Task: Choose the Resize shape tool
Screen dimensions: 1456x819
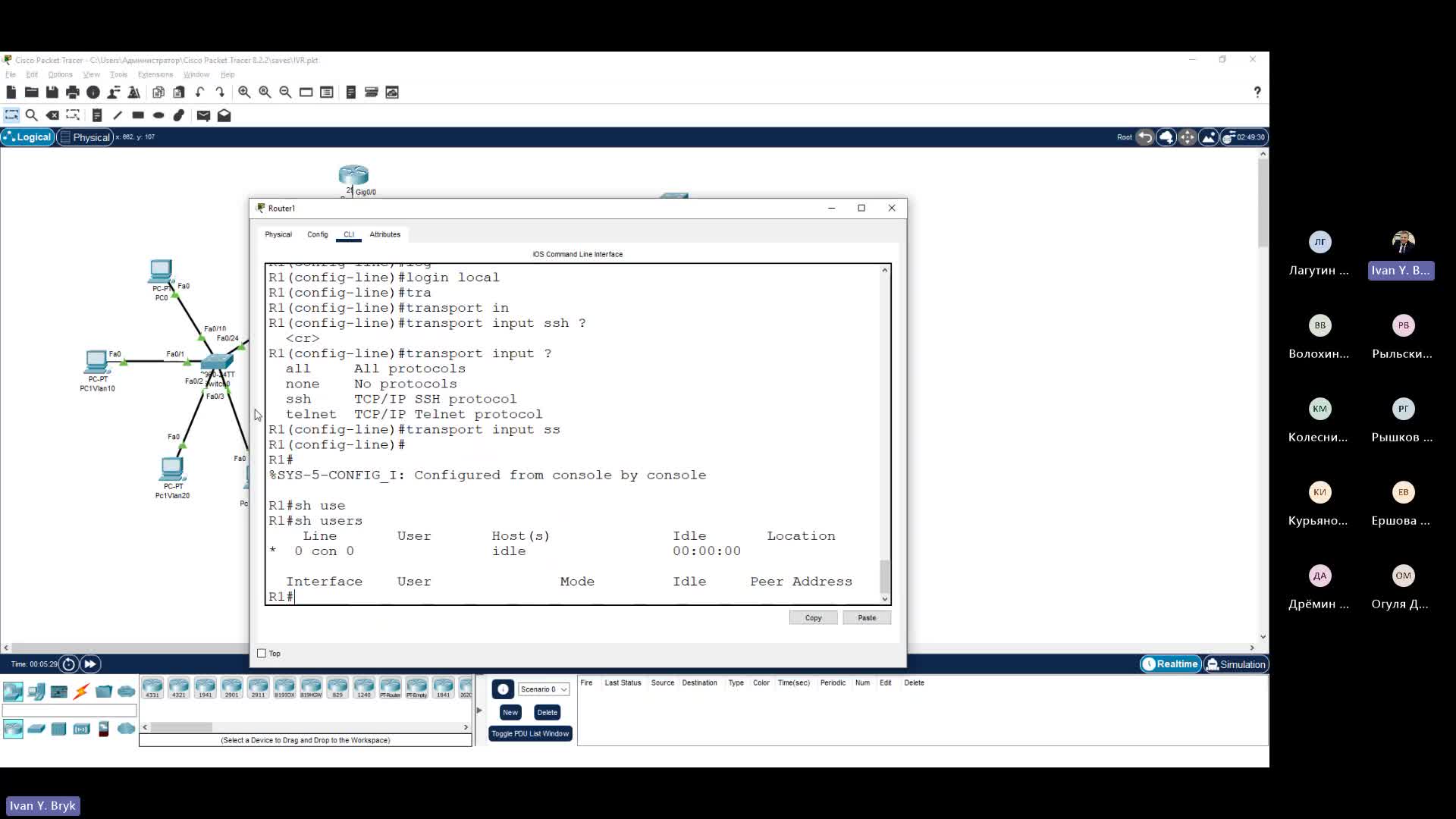Action: point(73,115)
